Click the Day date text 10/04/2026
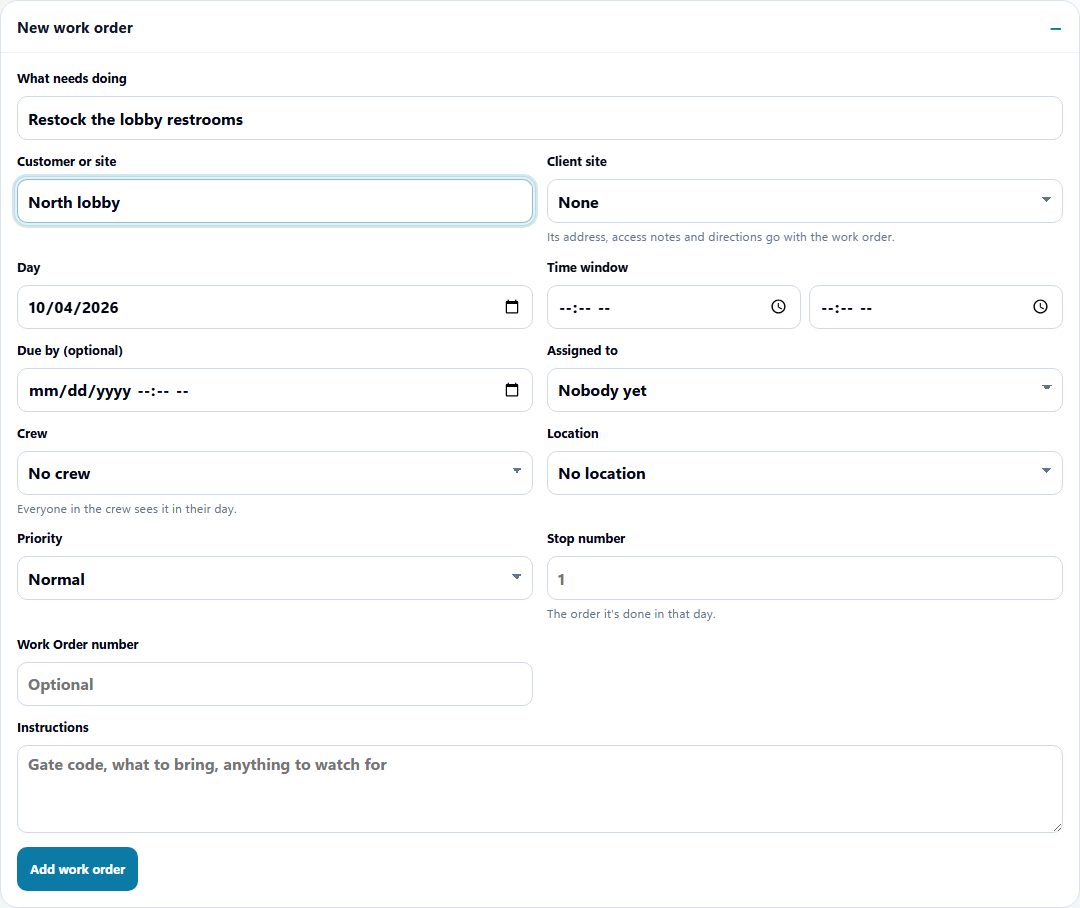Screen dimensions: 1080x908 coord(73,307)
